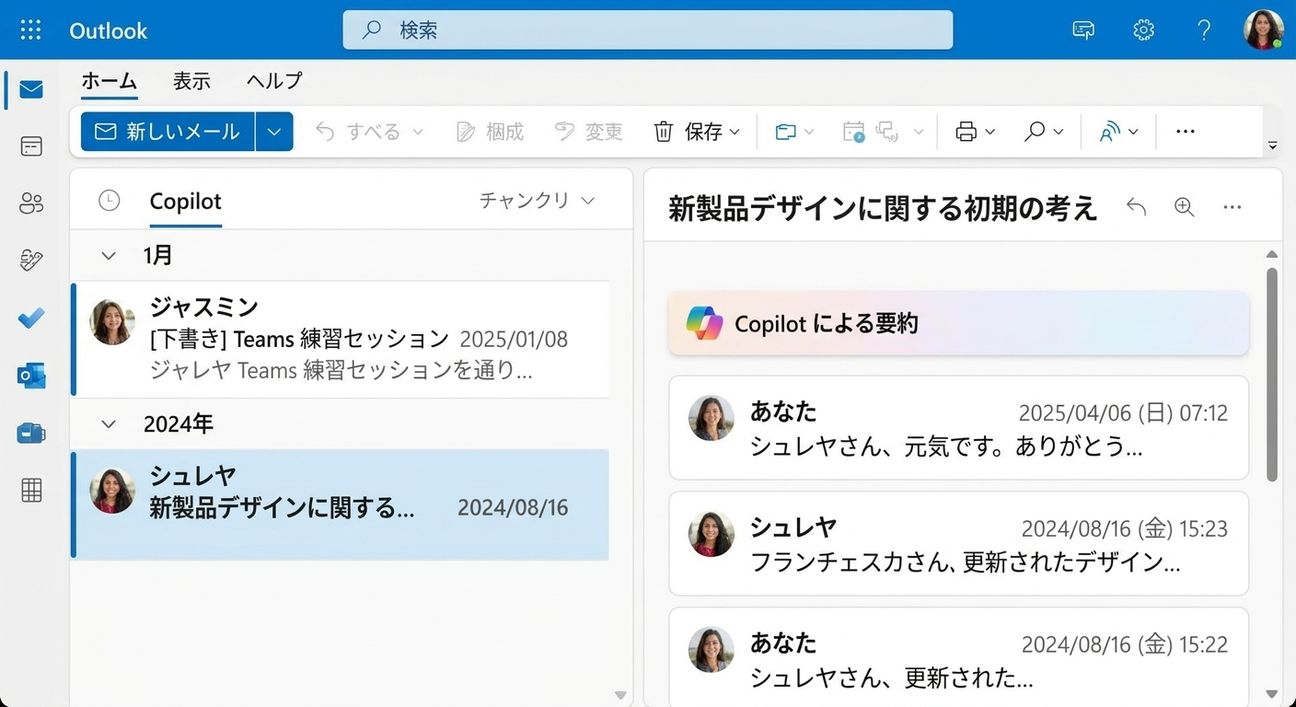The image size is (1296, 707).
Task: Click the read aloud toolbar icon
Action: (1109, 132)
